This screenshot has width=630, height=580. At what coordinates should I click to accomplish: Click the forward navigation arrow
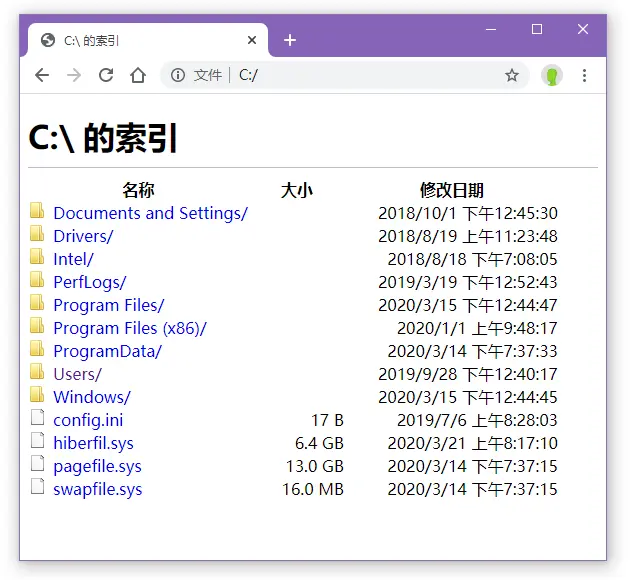coord(74,75)
